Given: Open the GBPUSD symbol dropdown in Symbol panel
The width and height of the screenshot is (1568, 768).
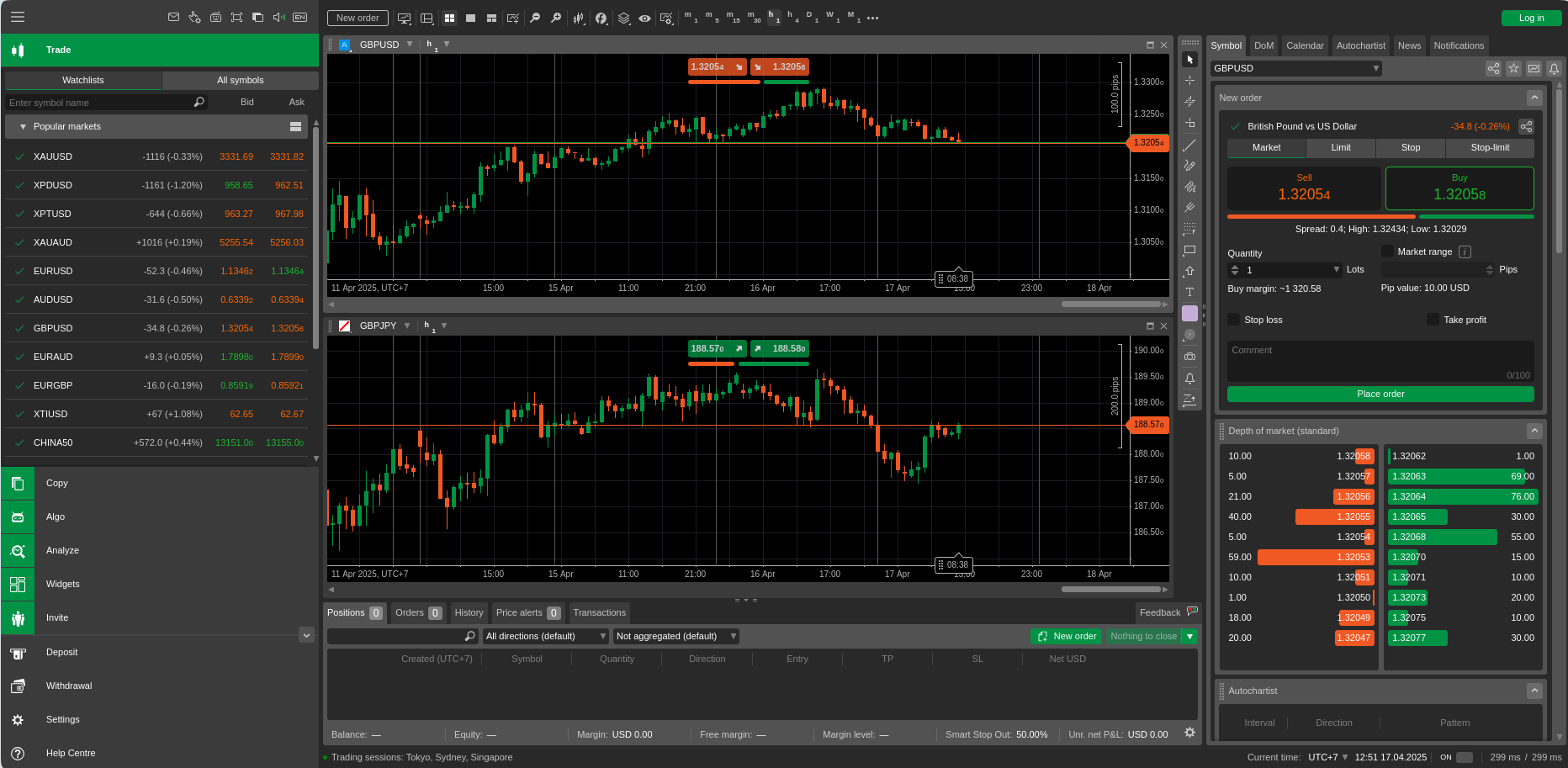Looking at the screenshot, I should click(1296, 68).
